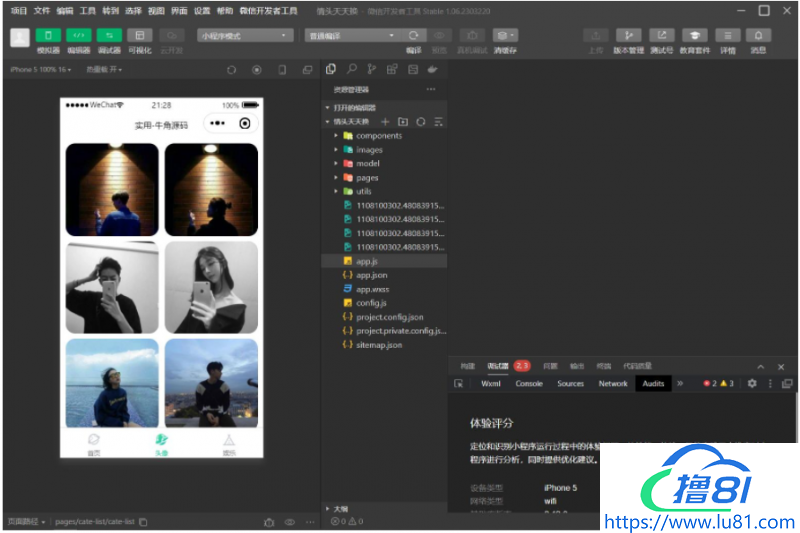This screenshot has height=533, width=800.
Task: Open the devtools settings gear icon
Action: pos(752,383)
